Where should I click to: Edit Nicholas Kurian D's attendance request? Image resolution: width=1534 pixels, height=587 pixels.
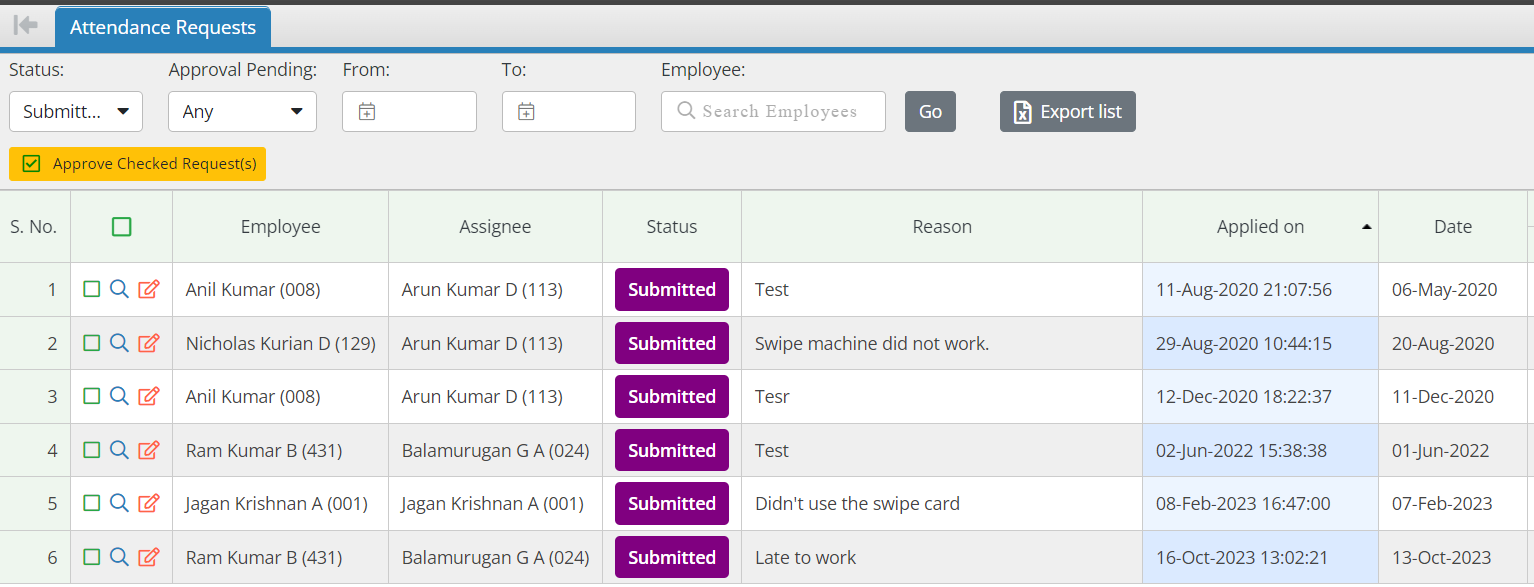coord(148,343)
